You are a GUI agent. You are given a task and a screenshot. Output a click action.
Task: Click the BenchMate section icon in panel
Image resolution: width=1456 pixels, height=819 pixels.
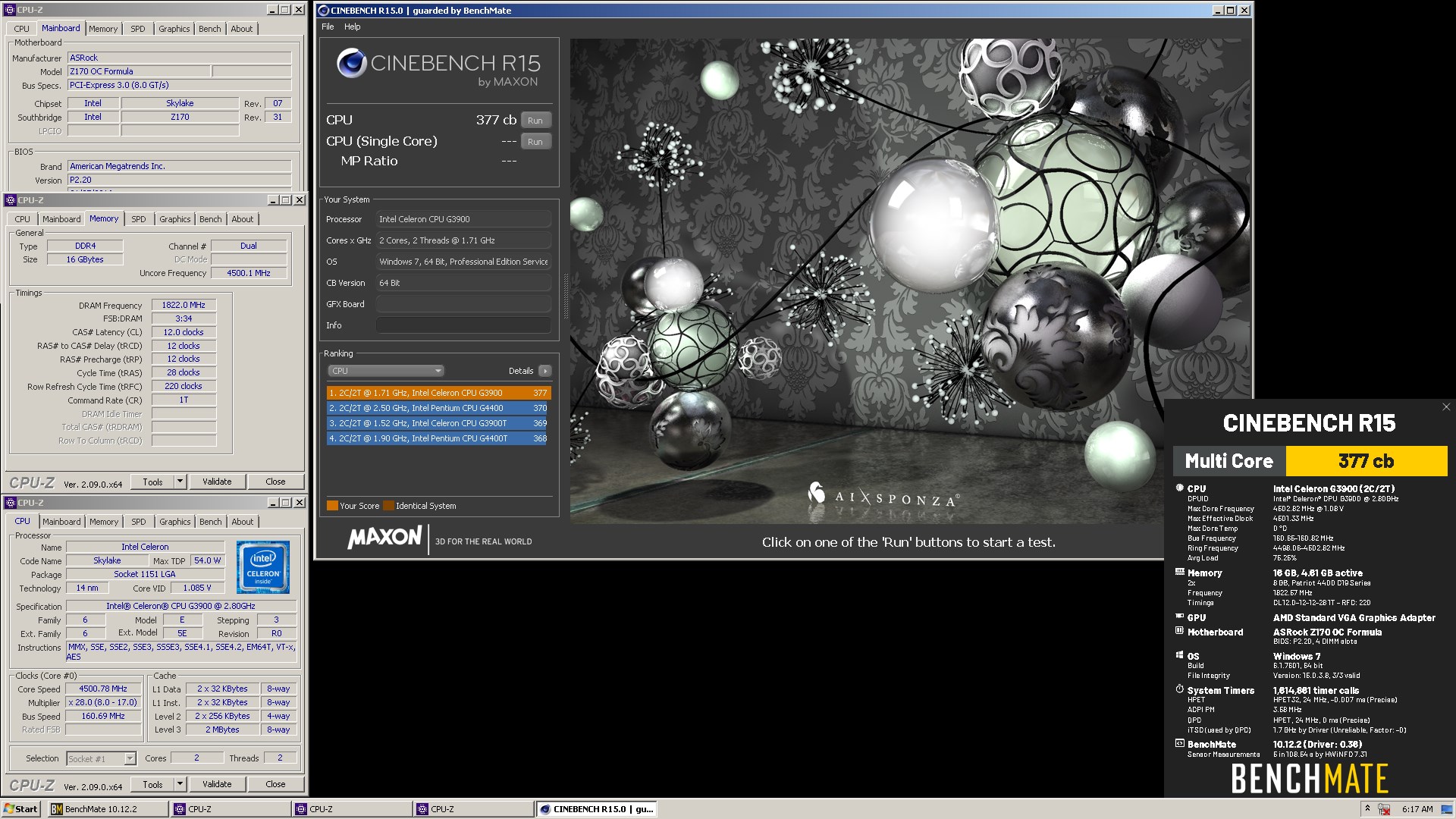[1179, 744]
